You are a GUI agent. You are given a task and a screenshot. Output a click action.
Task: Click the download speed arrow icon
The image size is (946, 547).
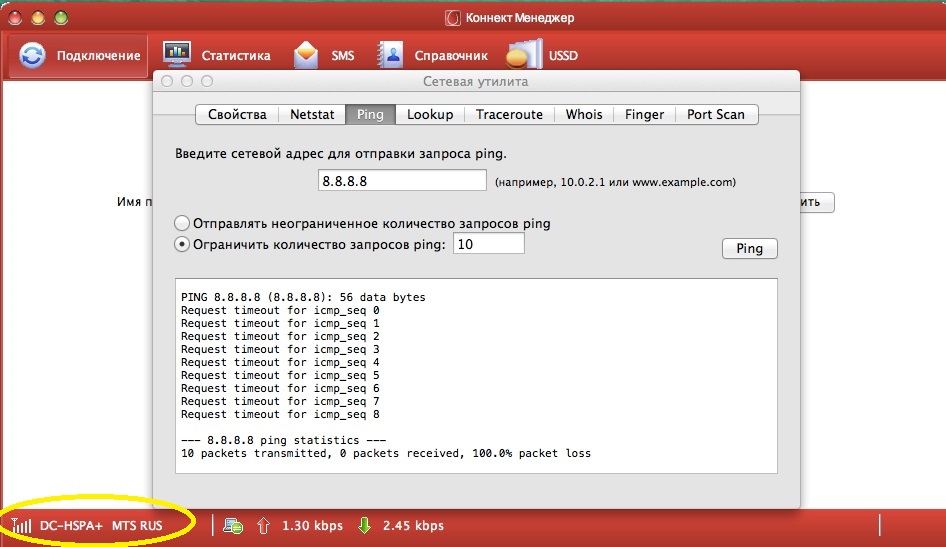(364, 525)
